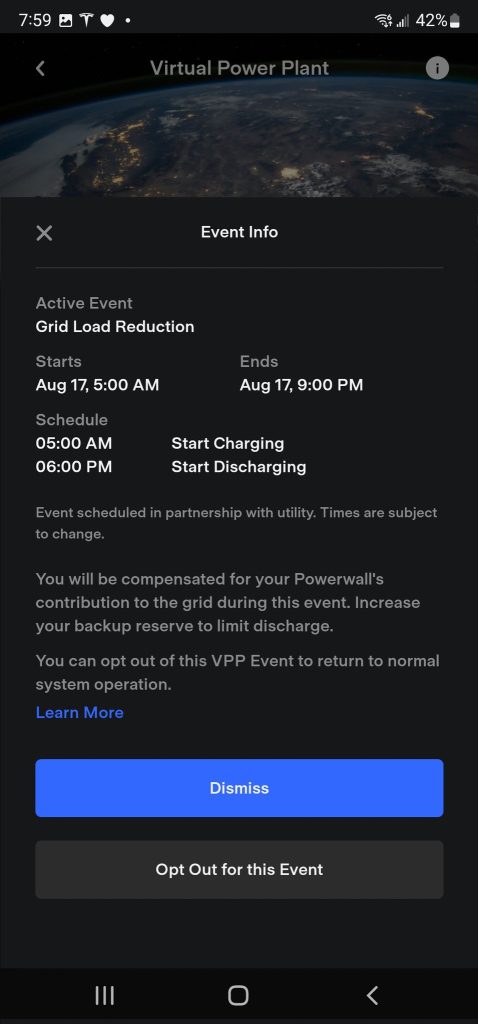The image size is (478, 1024).
Task: Tap Android home button
Action: [238, 995]
